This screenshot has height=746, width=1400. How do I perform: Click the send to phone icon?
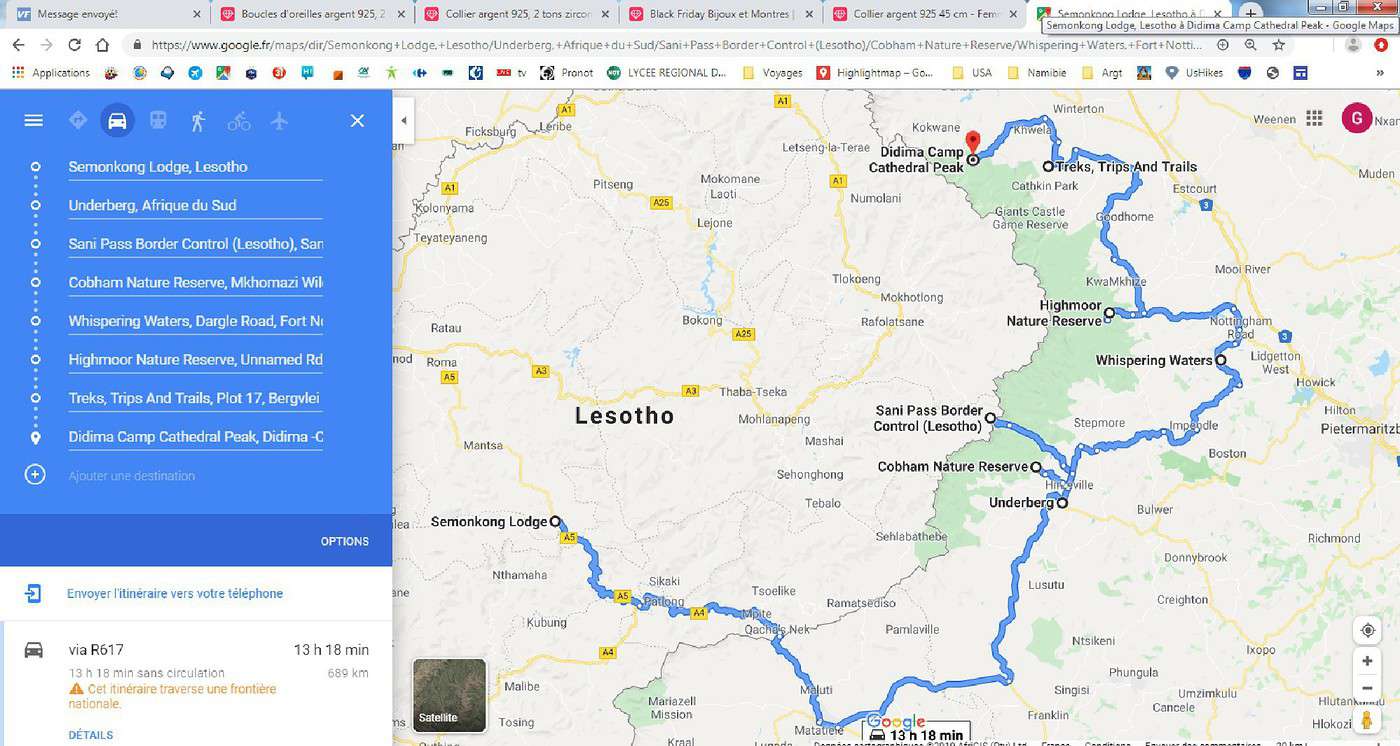click(x=34, y=594)
